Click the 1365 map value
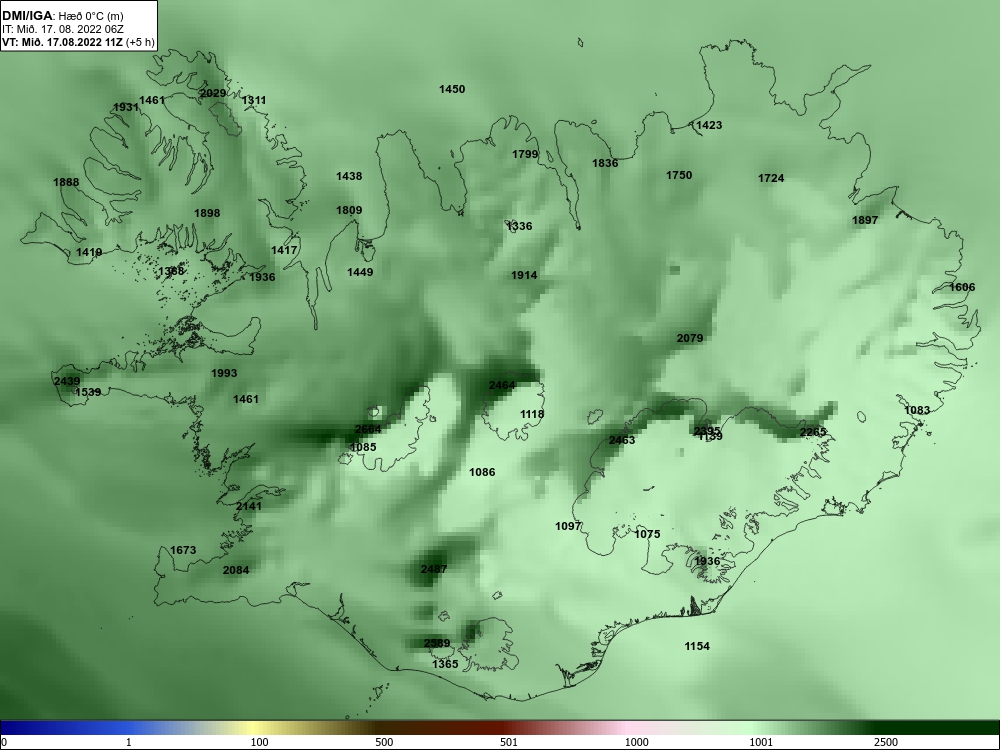 tap(445, 664)
